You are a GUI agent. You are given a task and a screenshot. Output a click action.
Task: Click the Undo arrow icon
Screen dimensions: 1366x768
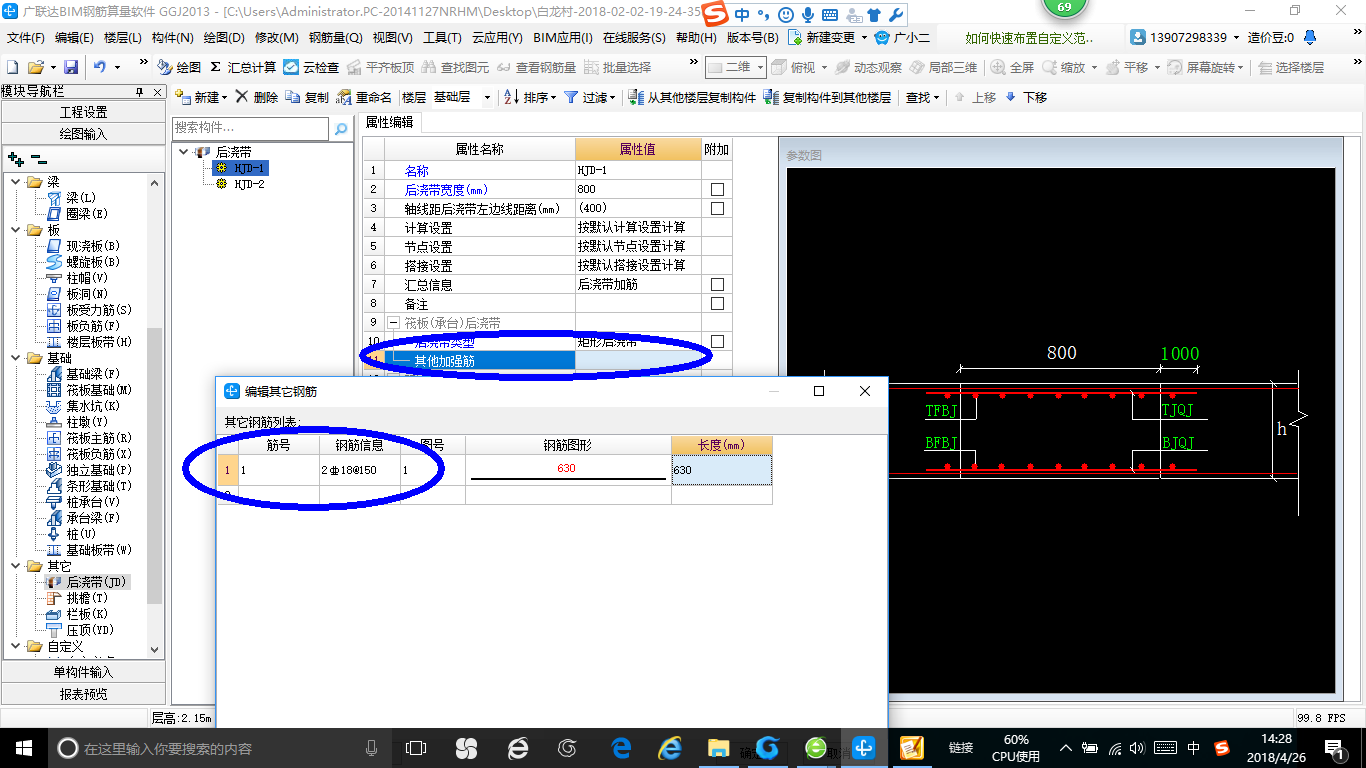click(100, 67)
